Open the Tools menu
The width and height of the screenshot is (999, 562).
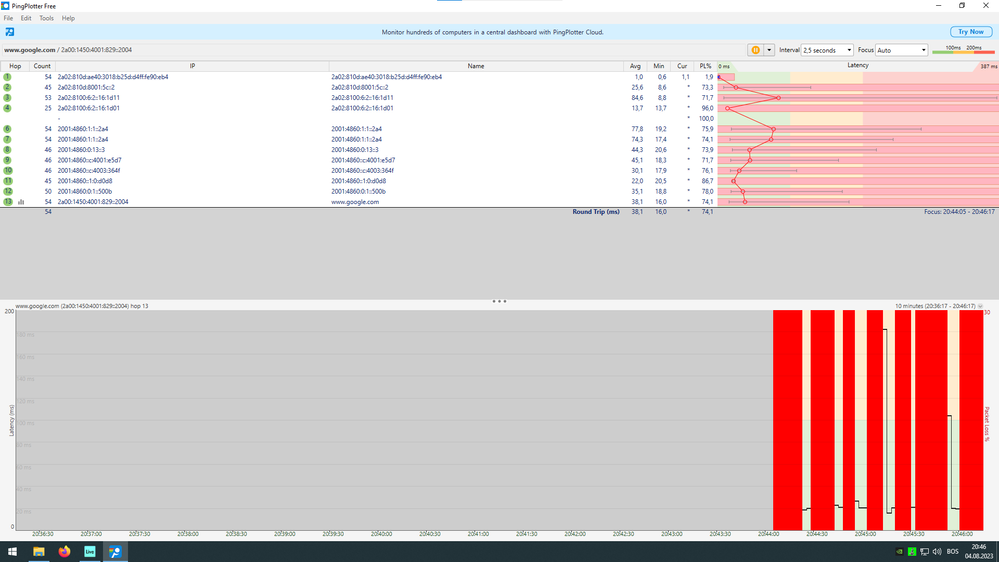(47, 18)
